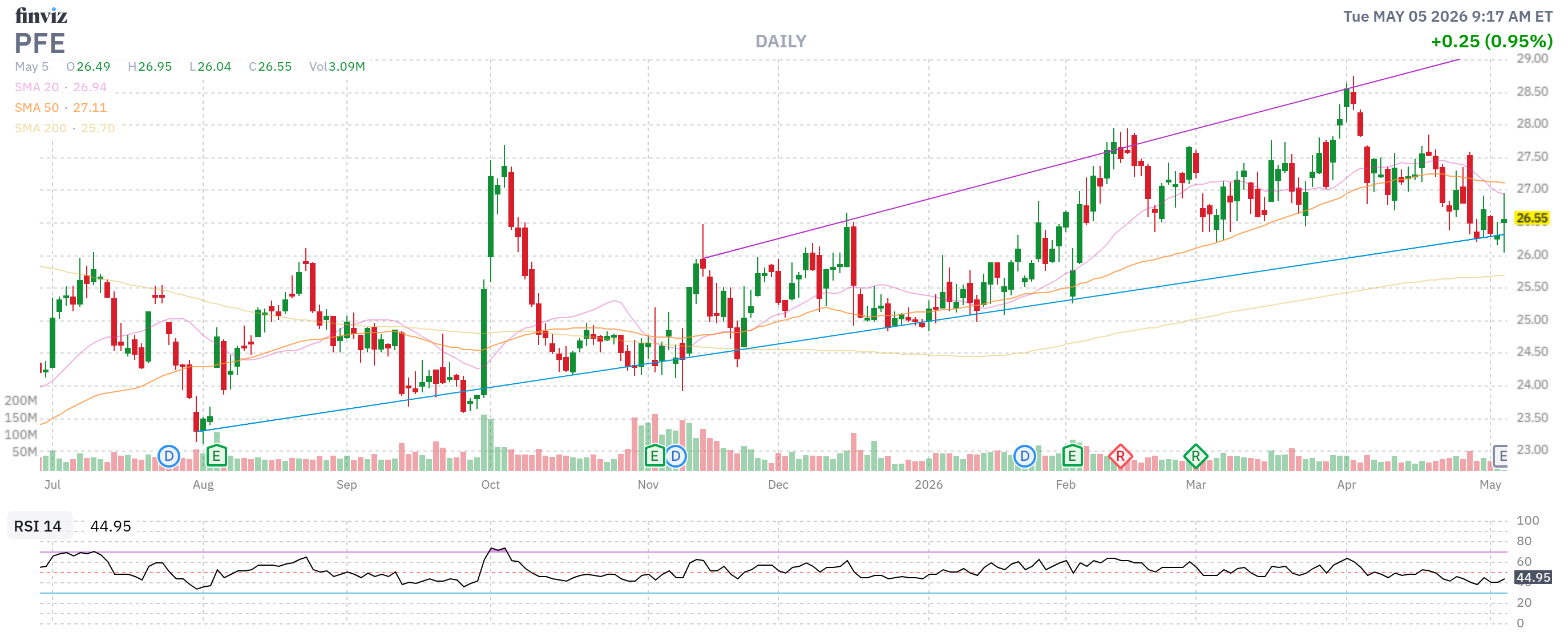Click the 25.00 price axis label
This screenshot has width=1568, height=641.
1532,320
